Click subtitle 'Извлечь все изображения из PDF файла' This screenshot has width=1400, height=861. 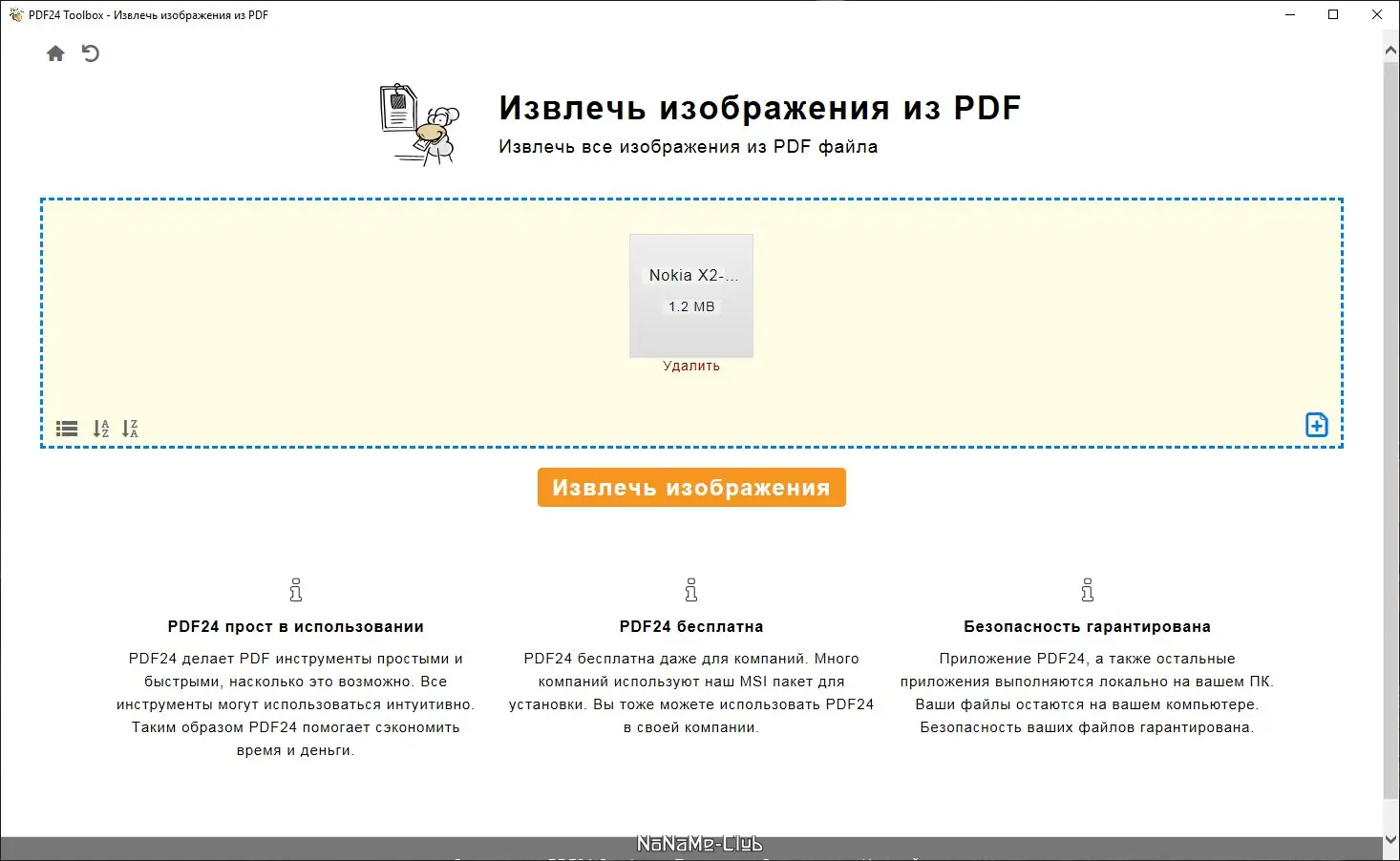[x=689, y=147]
